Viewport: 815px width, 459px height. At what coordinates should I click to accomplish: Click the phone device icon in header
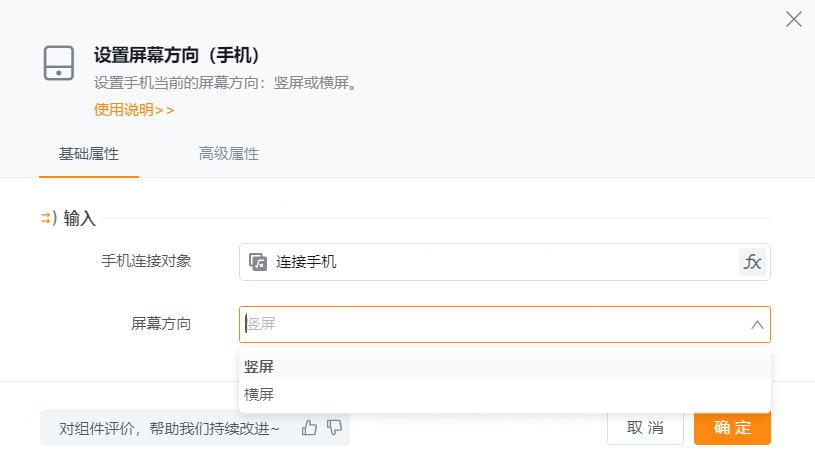[59, 63]
